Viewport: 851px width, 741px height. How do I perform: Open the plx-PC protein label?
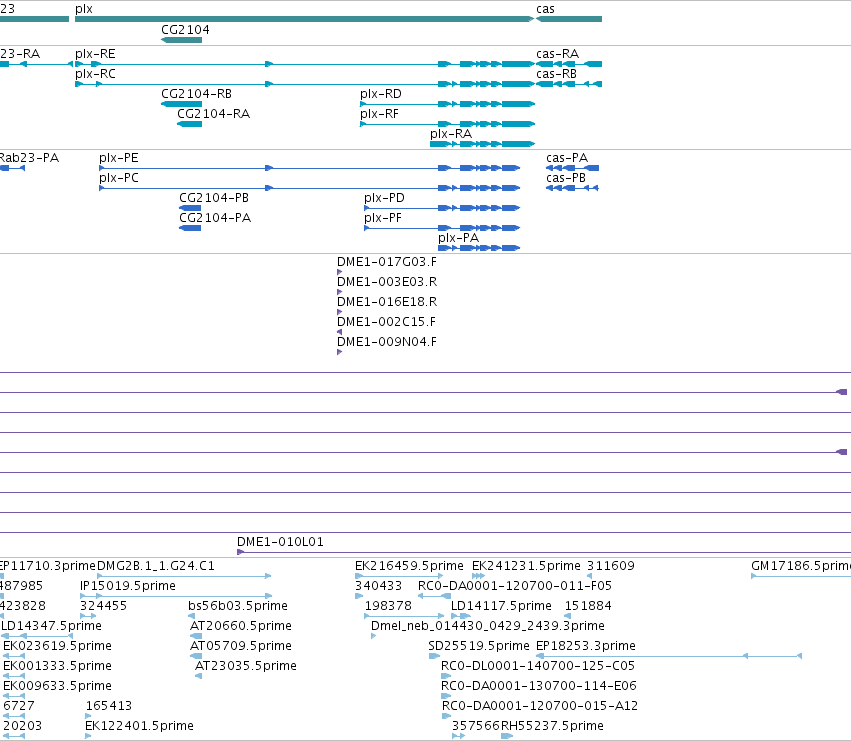[x=119, y=178]
